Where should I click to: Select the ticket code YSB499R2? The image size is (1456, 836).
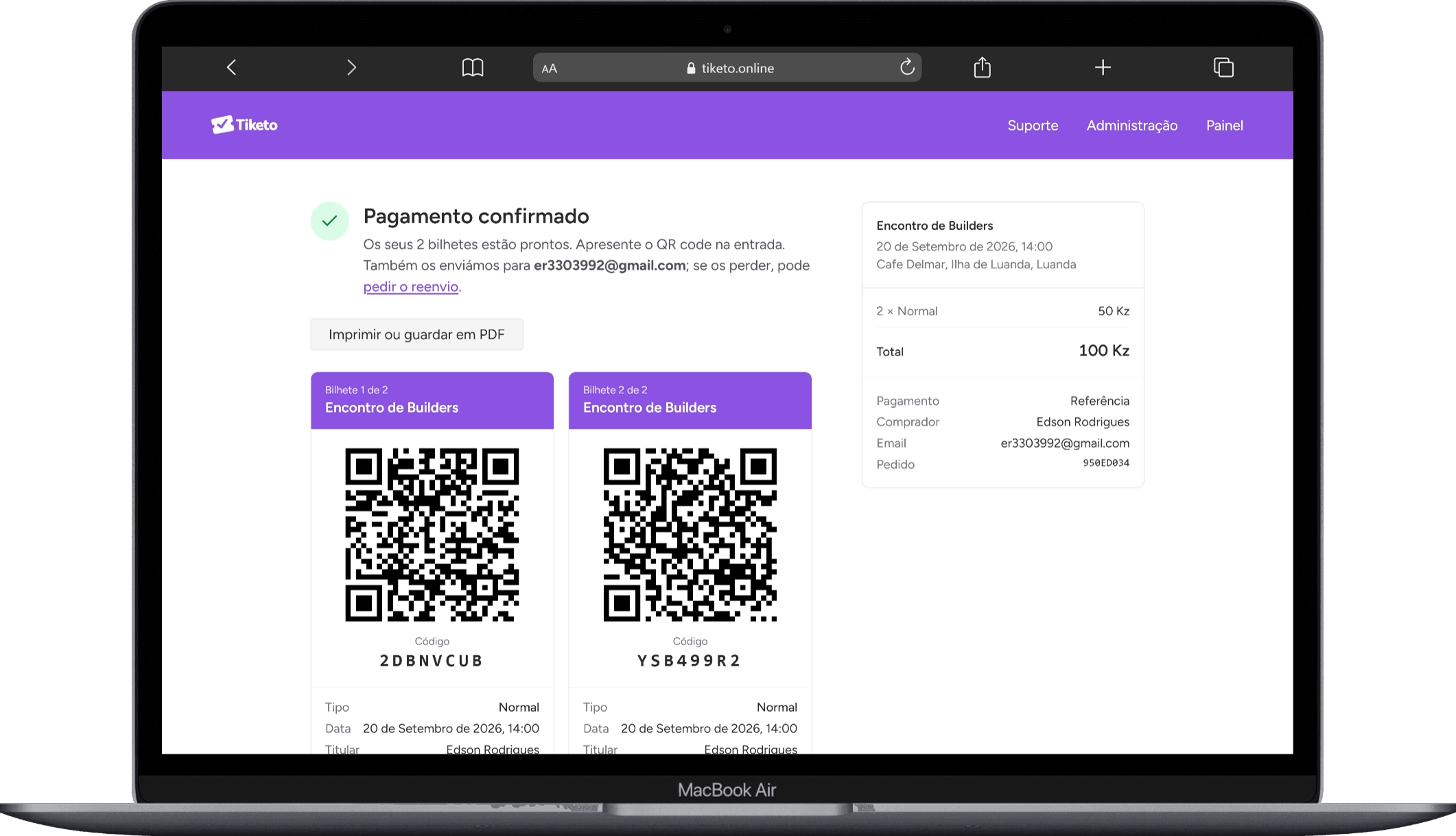tap(690, 660)
